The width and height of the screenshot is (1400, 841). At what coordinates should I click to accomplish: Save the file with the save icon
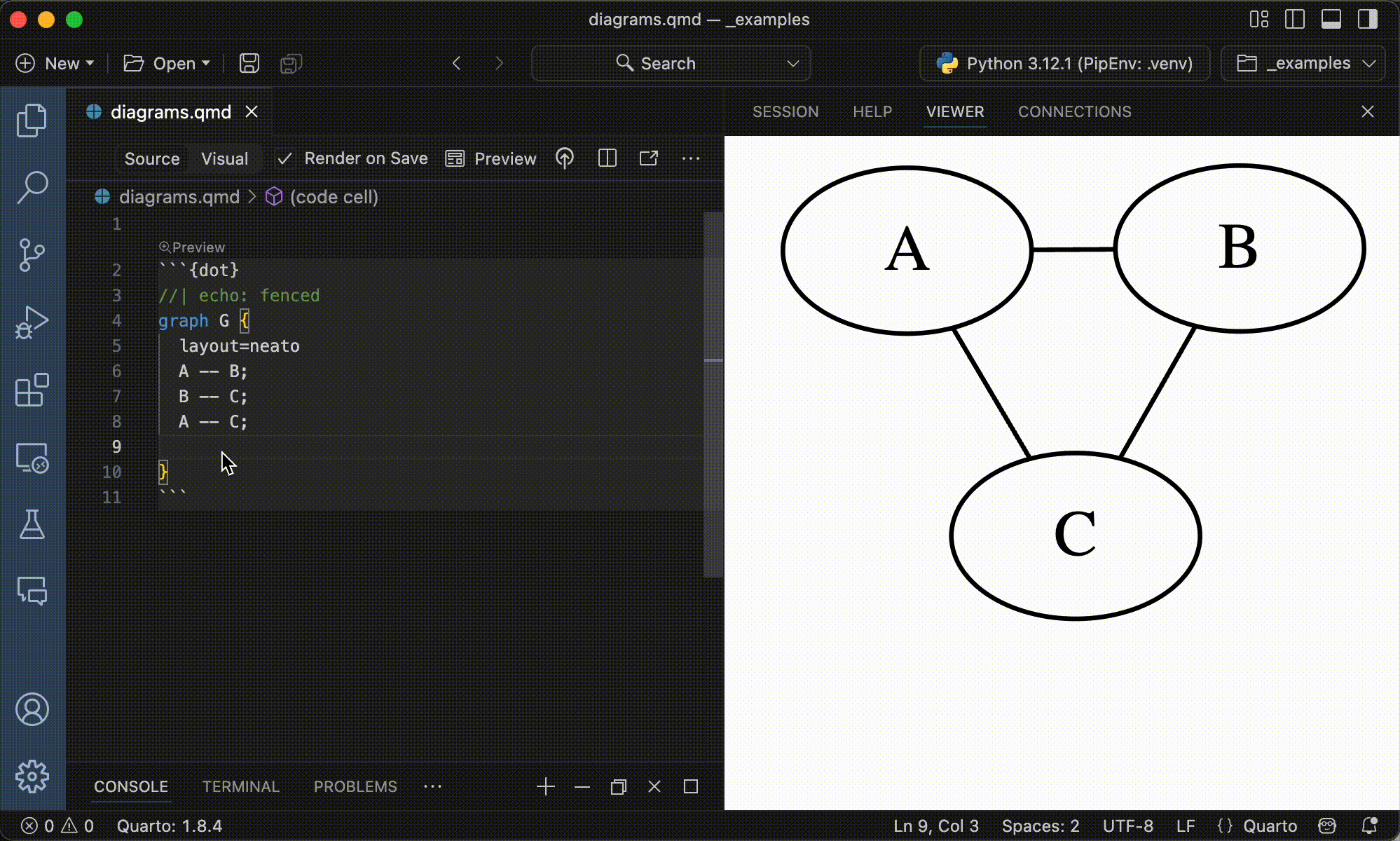pyautogui.click(x=249, y=63)
